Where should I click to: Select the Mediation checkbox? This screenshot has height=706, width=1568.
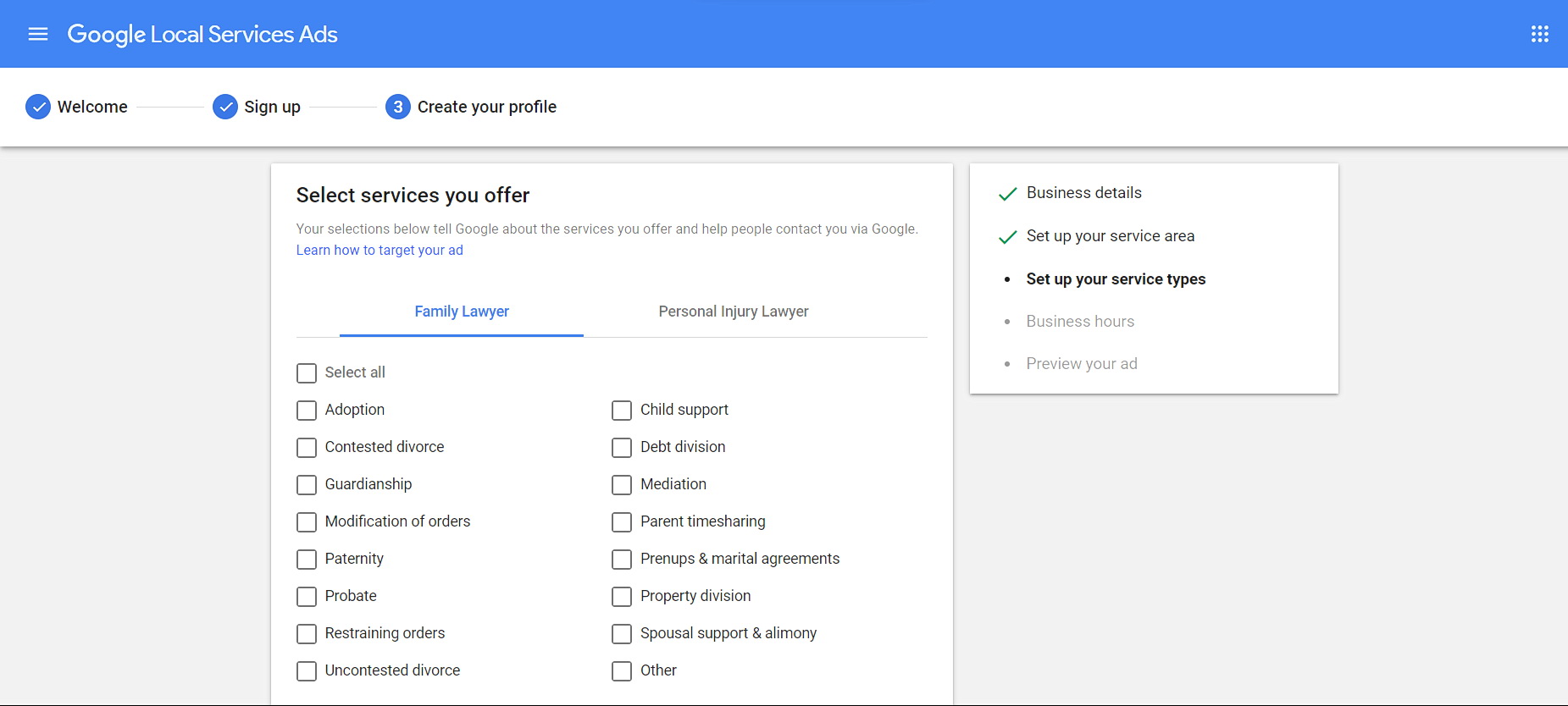click(x=622, y=485)
